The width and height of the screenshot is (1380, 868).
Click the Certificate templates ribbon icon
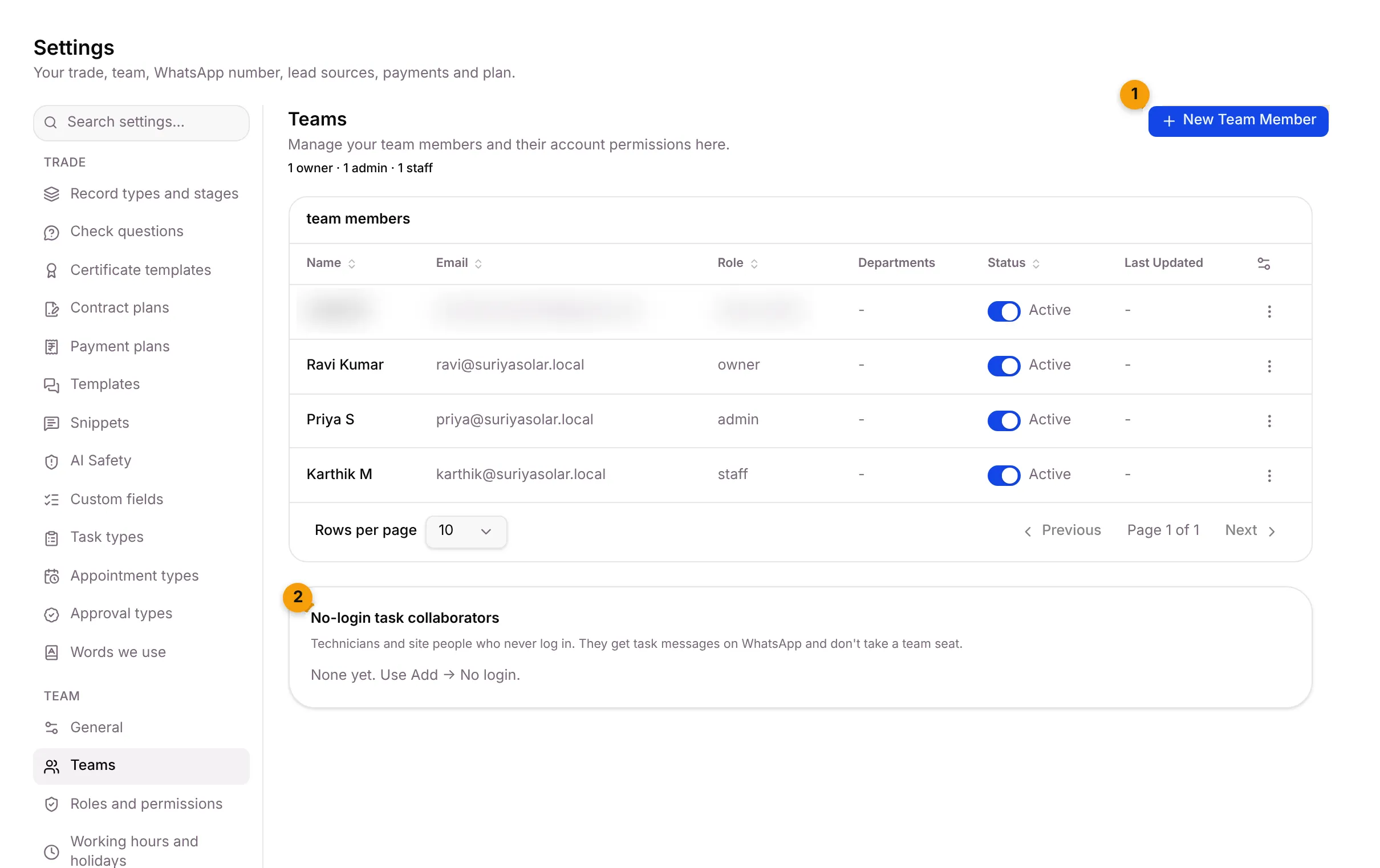tap(51, 270)
